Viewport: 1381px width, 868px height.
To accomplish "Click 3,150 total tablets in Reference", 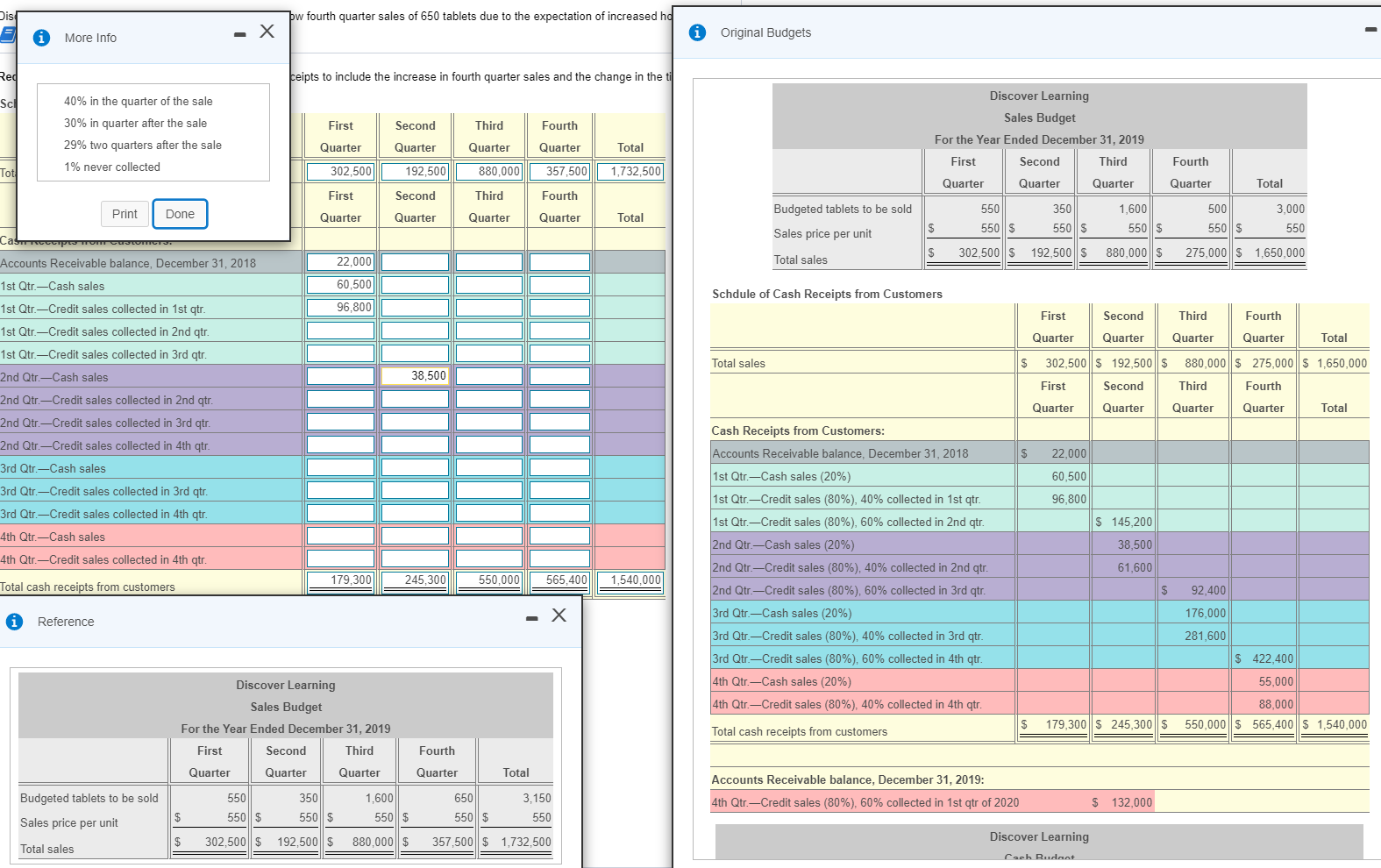I will (537, 798).
